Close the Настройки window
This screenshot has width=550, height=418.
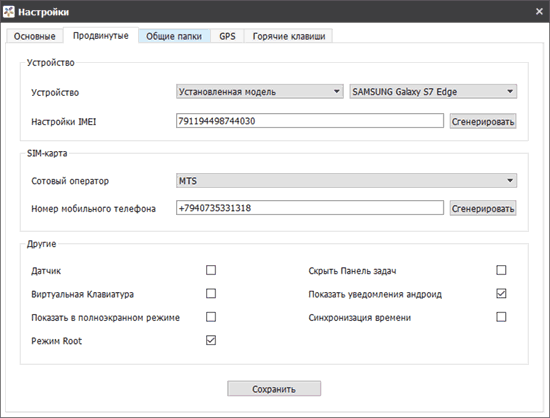click(x=539, y=12)
